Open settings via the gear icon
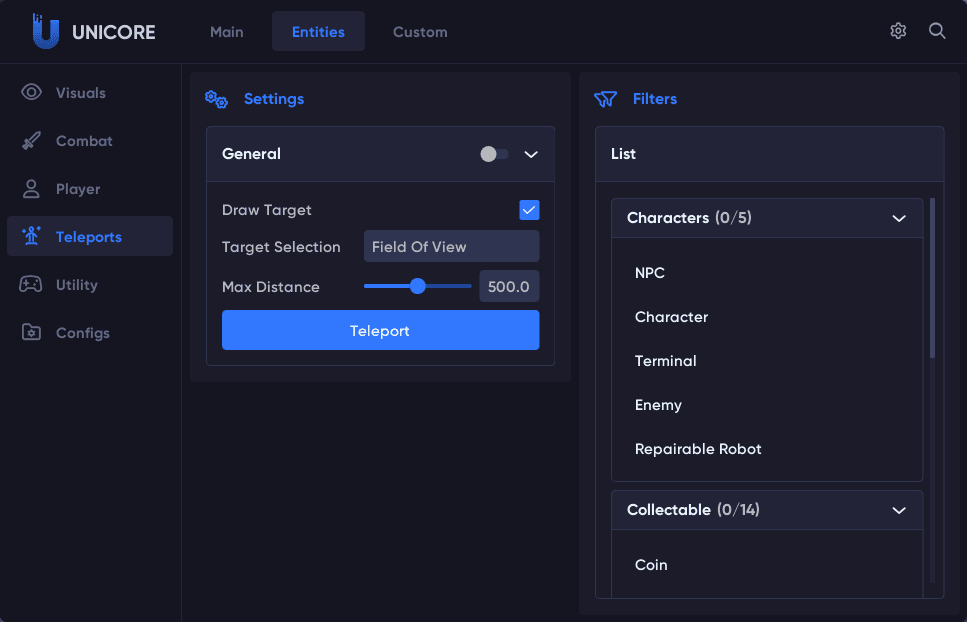 coord(898,31)
